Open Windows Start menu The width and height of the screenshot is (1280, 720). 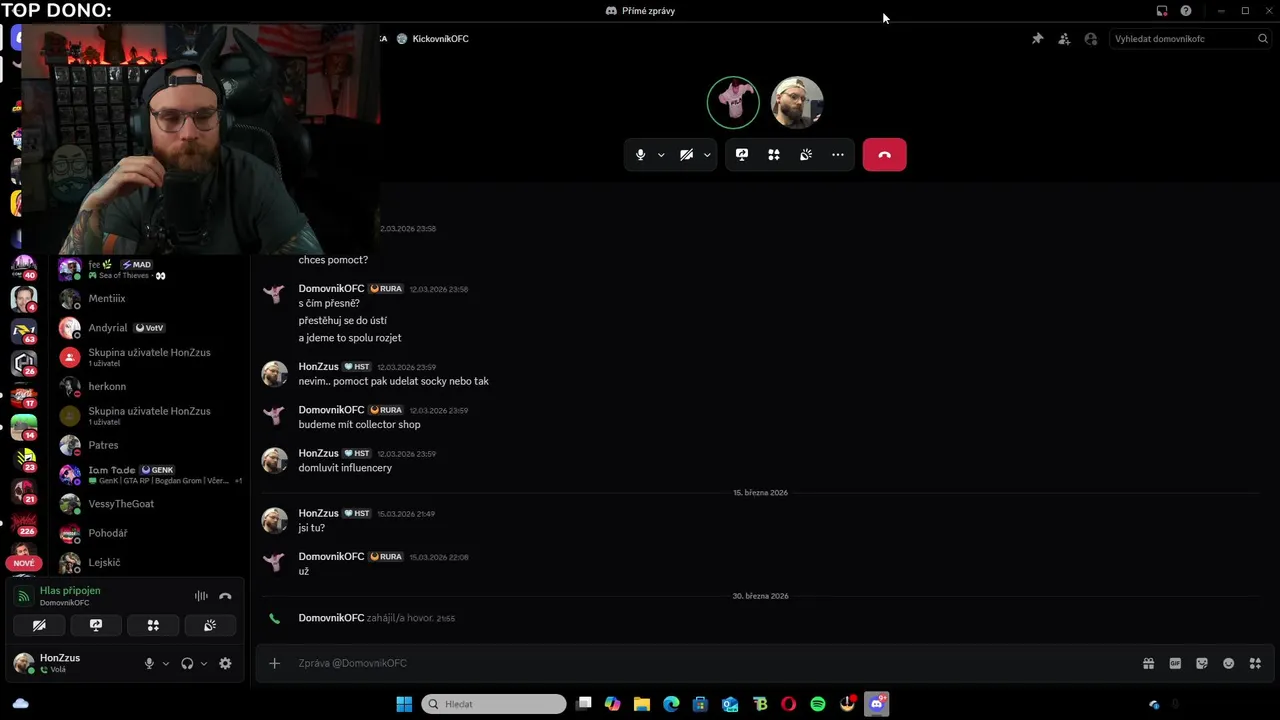404,704
